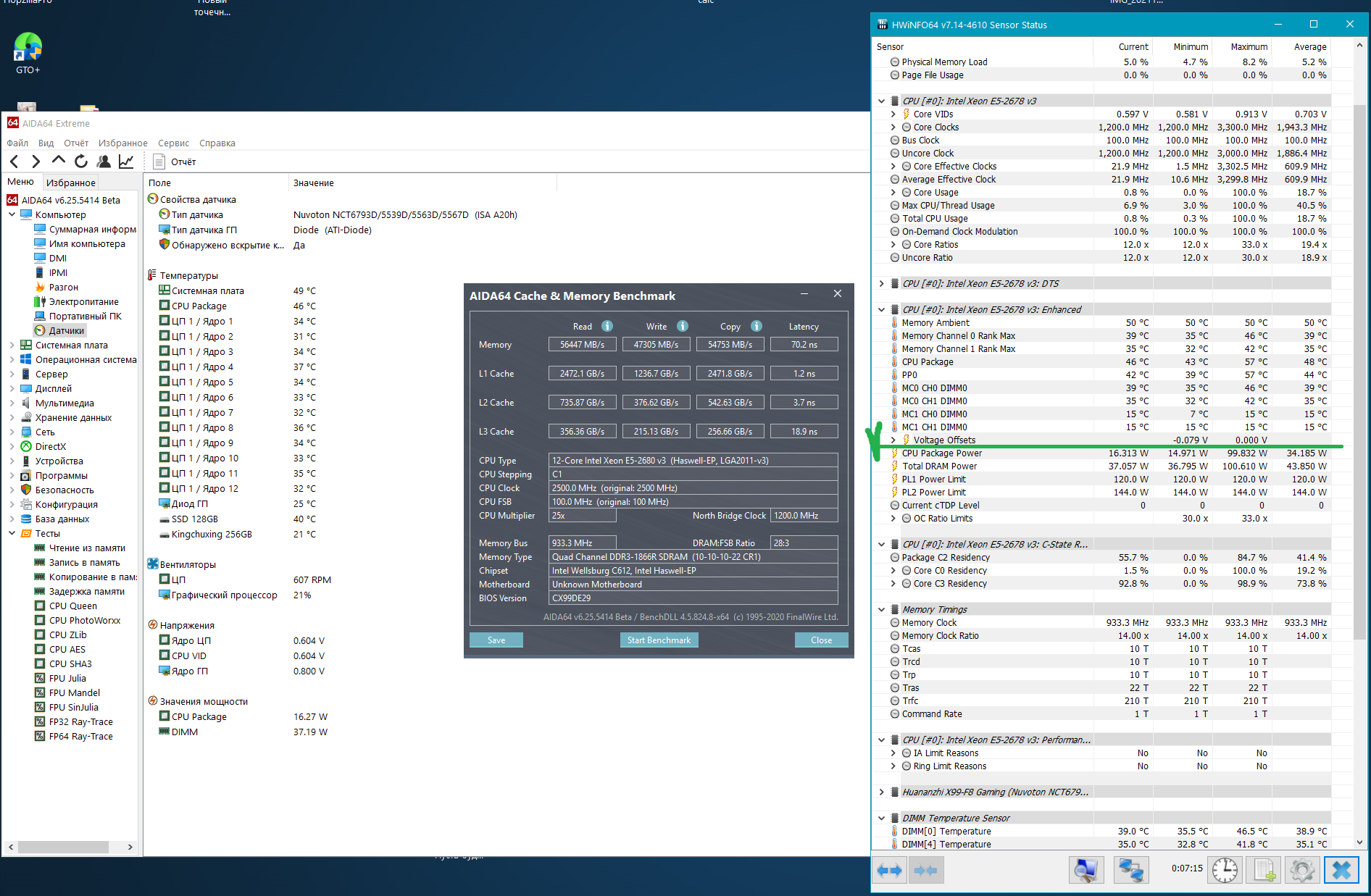
Task: Expand the CPU DTS sensor group in HWiNFO
Action: coord(881,283)
